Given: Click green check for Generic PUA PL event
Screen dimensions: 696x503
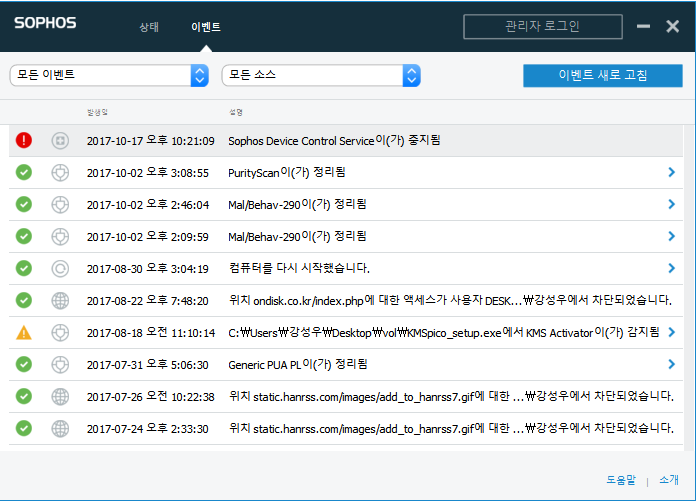Looking at the screenshot, I should (24, 364).
